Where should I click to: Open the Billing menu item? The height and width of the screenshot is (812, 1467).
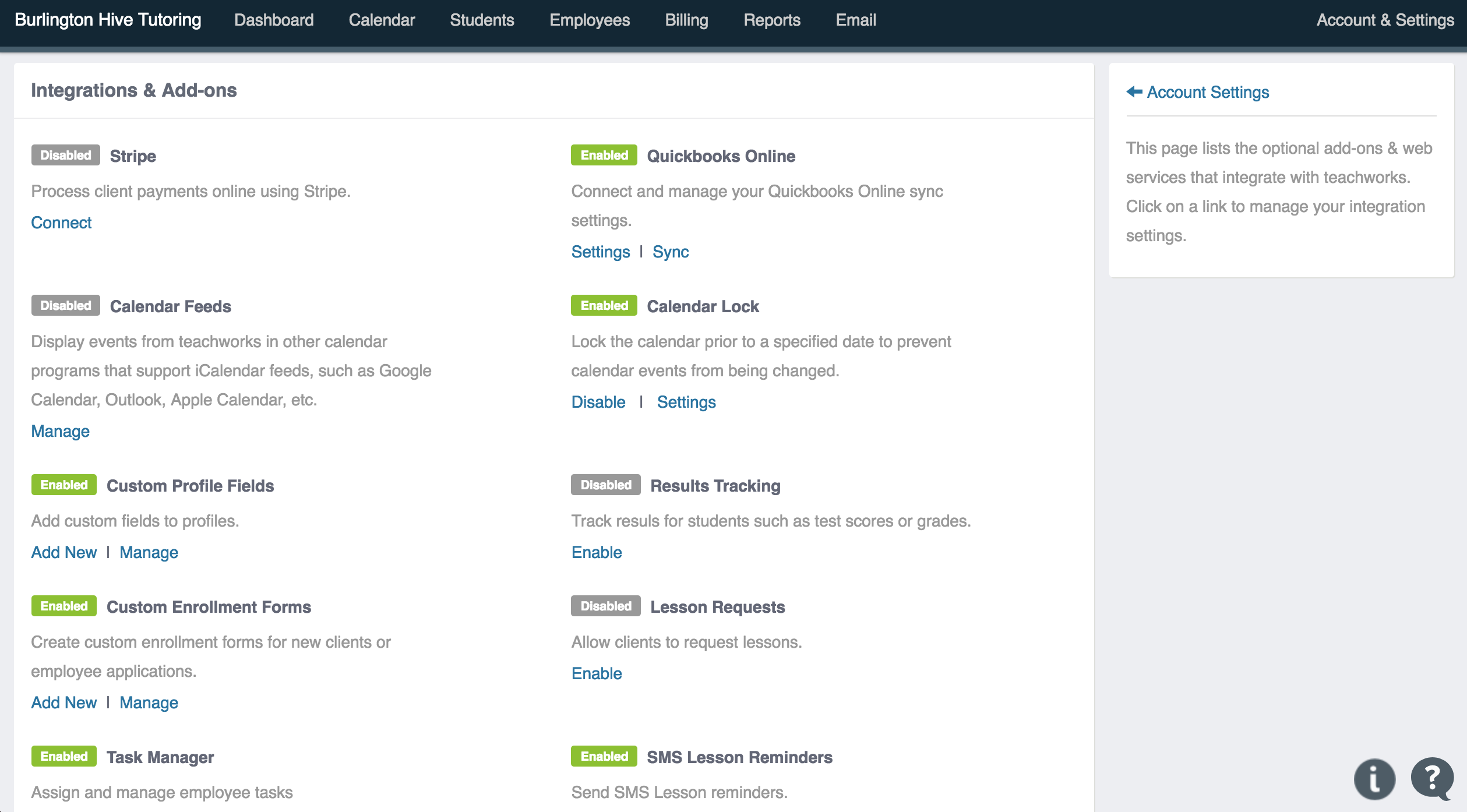click(686, 20)
